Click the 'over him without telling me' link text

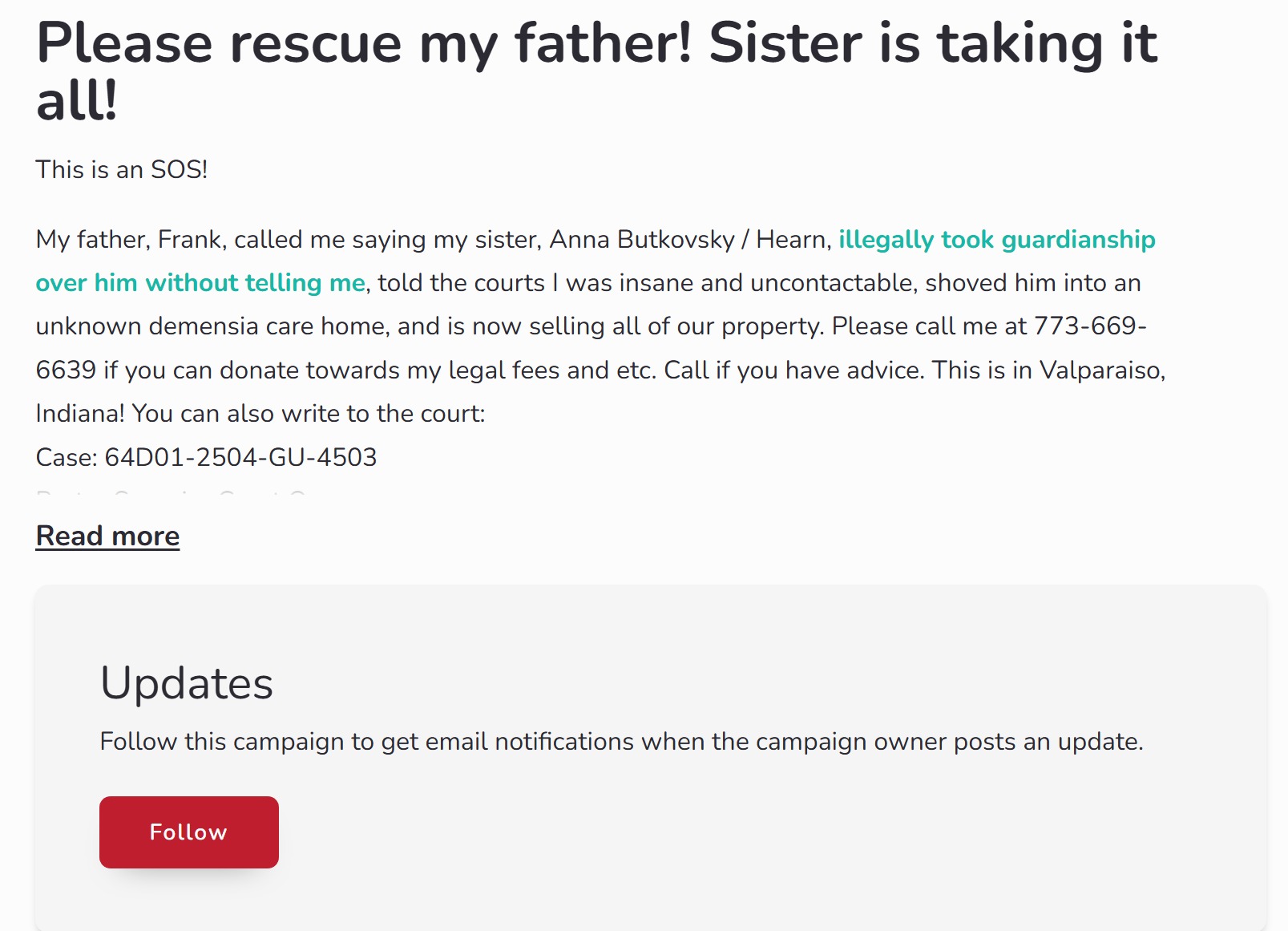pos(200,283)
